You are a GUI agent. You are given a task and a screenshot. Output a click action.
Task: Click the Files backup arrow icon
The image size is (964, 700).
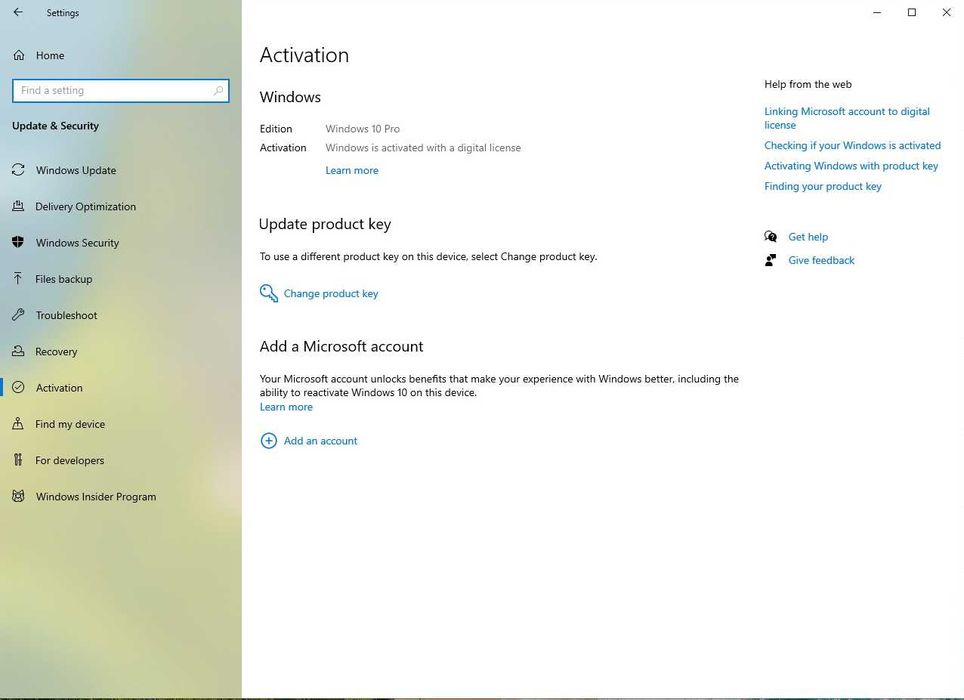point(18,278)
